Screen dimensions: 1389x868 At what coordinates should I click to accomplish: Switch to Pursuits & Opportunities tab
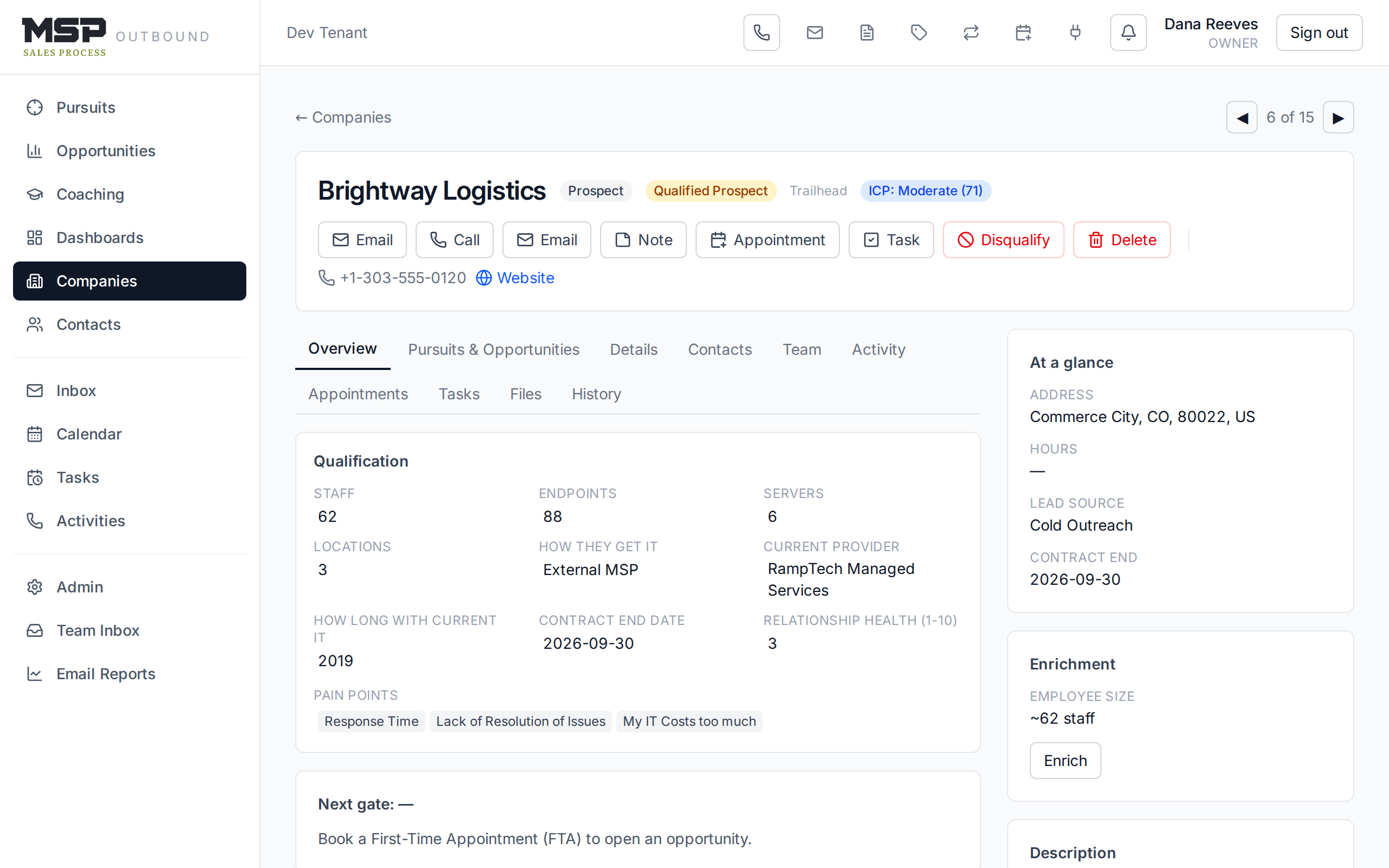[x=494, y=349]
